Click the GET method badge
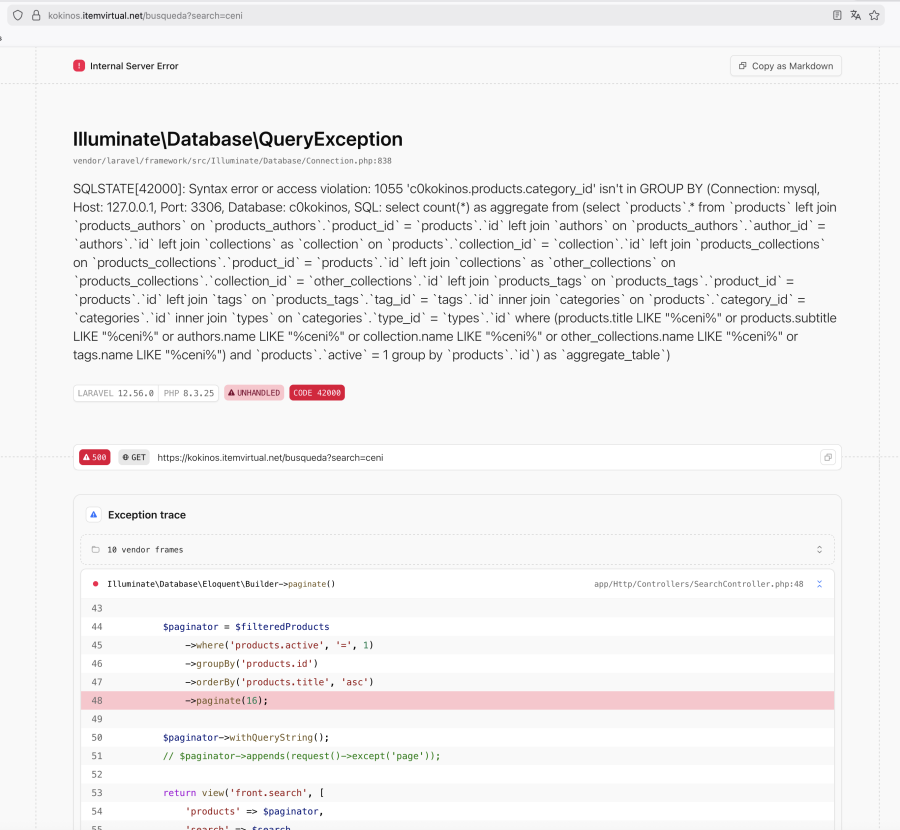 (134, 458)
